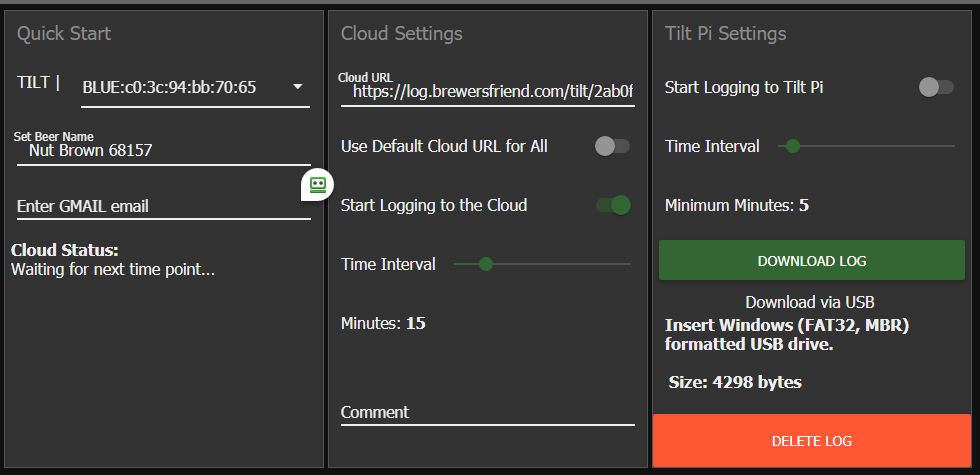Click the Size: 4298 bytes label
This screenshot has height=475, width=980.
(735, 382)
